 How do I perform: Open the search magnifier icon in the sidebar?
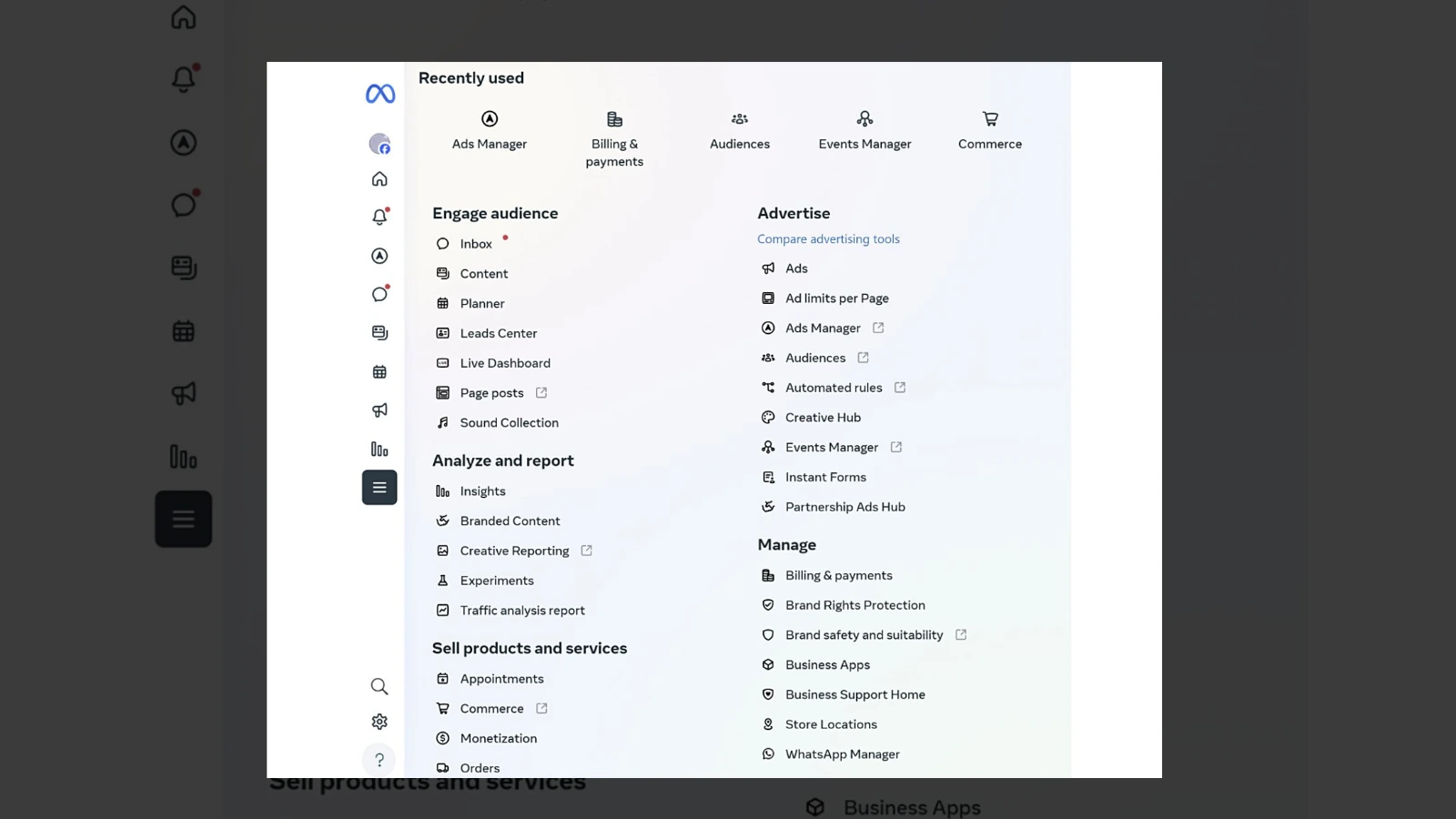(x=379, y=686)
